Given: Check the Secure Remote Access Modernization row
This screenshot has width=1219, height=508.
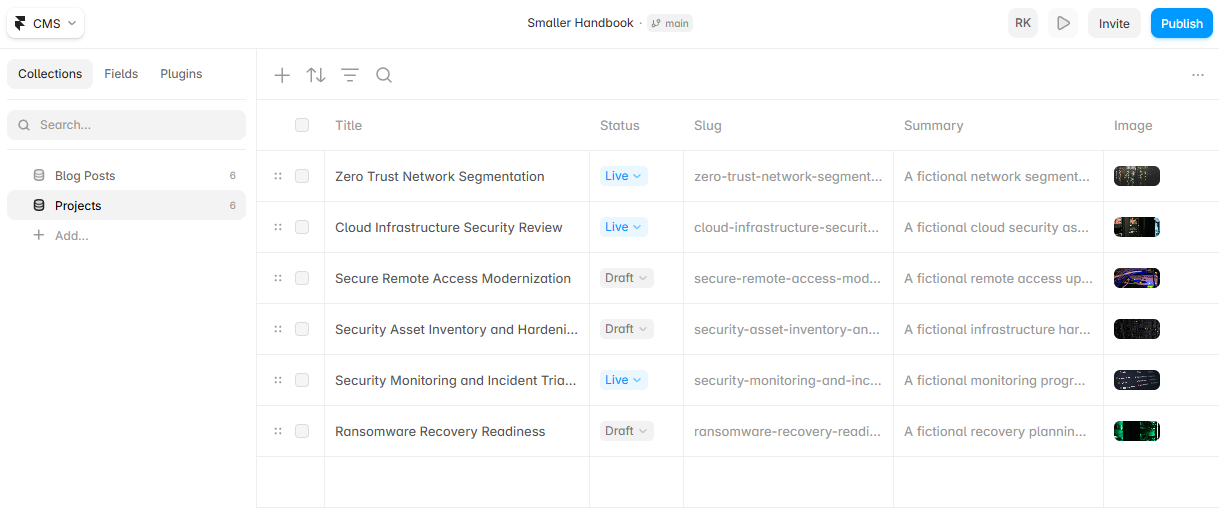Looking at the screenshot, I should click(x=302, y=278).
